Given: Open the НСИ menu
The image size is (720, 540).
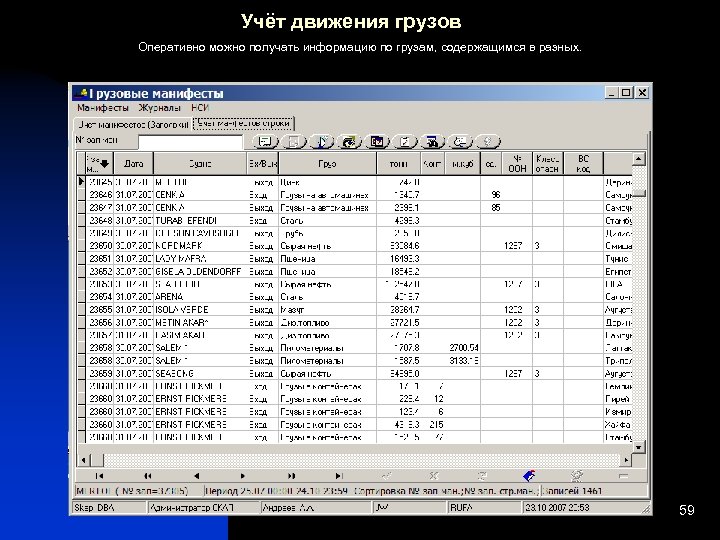Looking at the screenshot, I should tap(200, 108).
